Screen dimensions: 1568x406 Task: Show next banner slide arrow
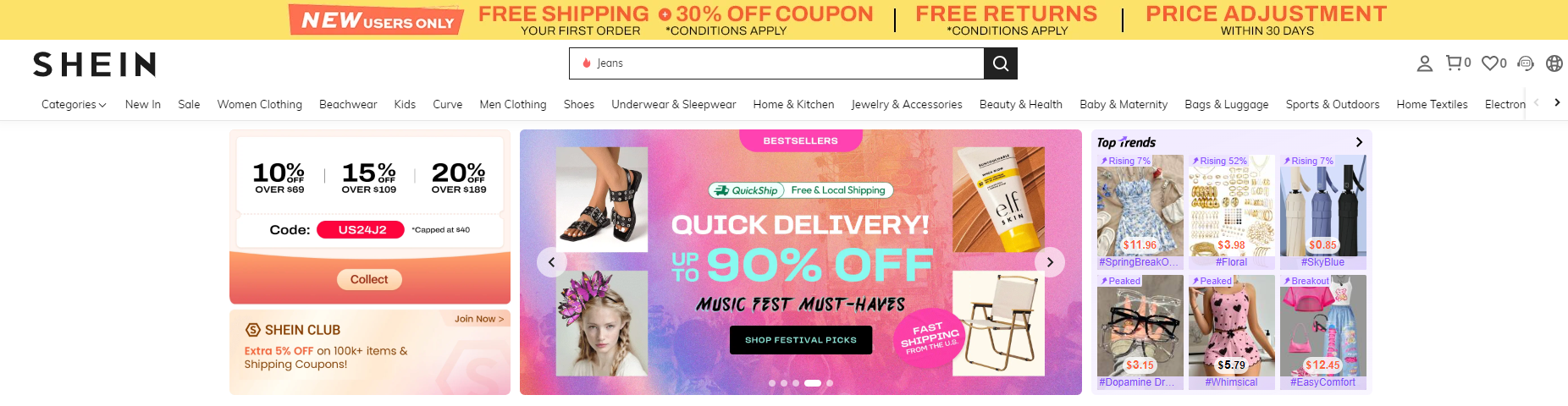(x=1050, y=262)
